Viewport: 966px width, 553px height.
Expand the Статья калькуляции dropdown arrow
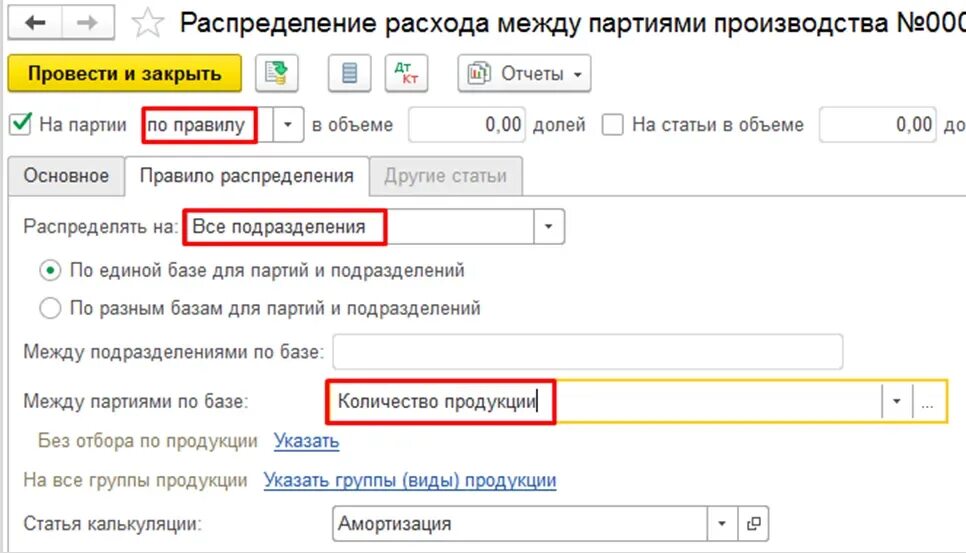pos(722,524)
